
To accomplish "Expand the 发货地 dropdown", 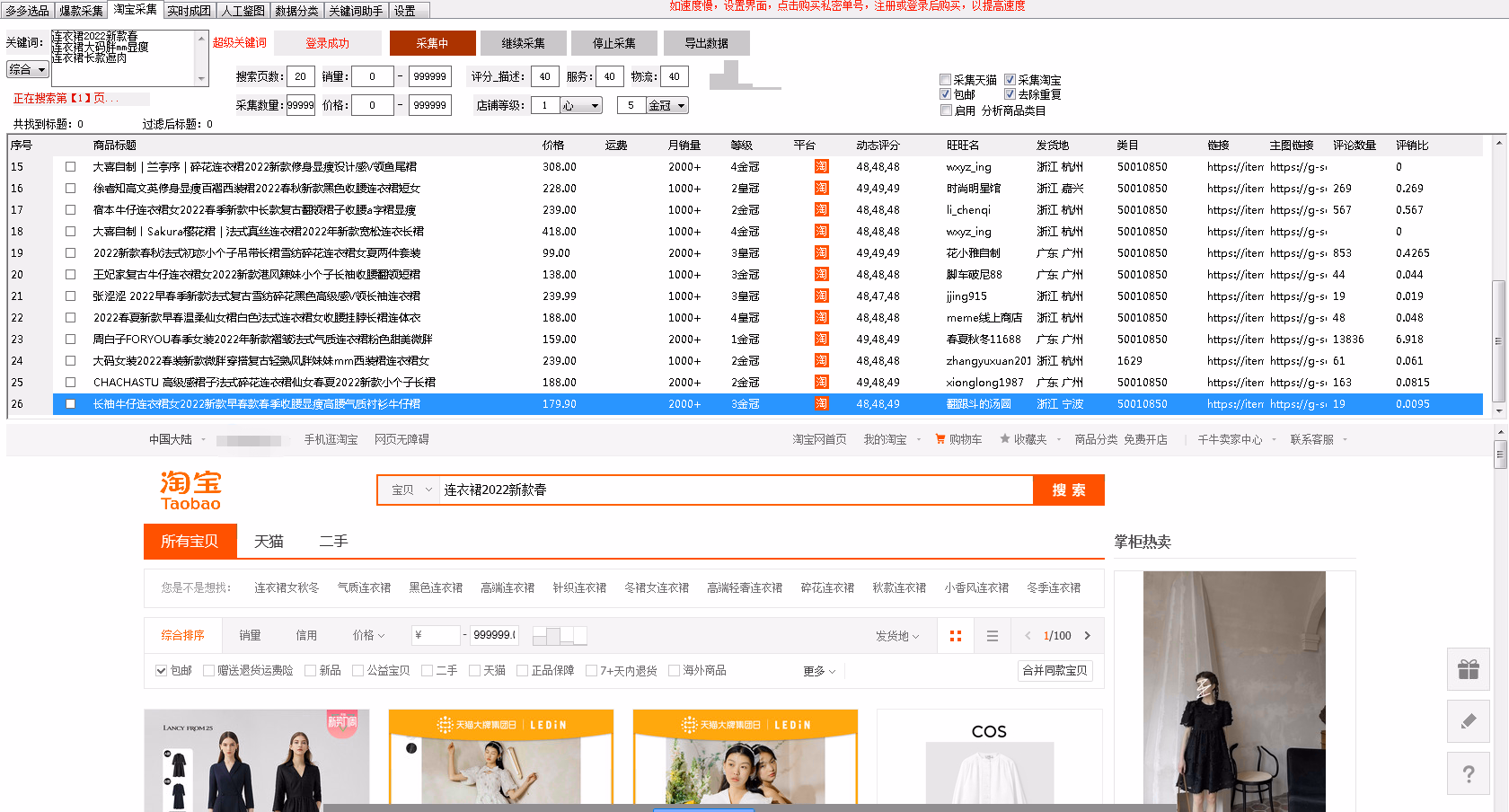I will tap(897, 636).
